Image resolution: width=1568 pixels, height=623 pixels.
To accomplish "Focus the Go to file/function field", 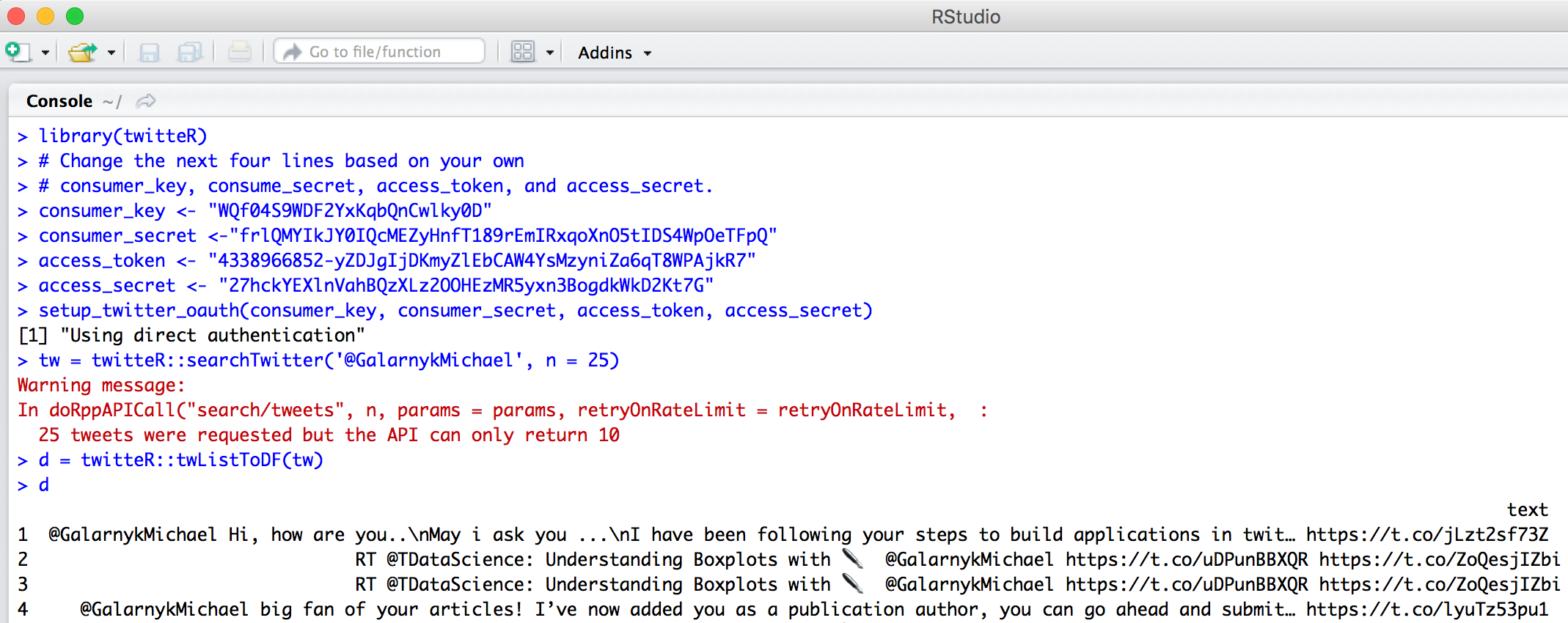I will 379,51.
